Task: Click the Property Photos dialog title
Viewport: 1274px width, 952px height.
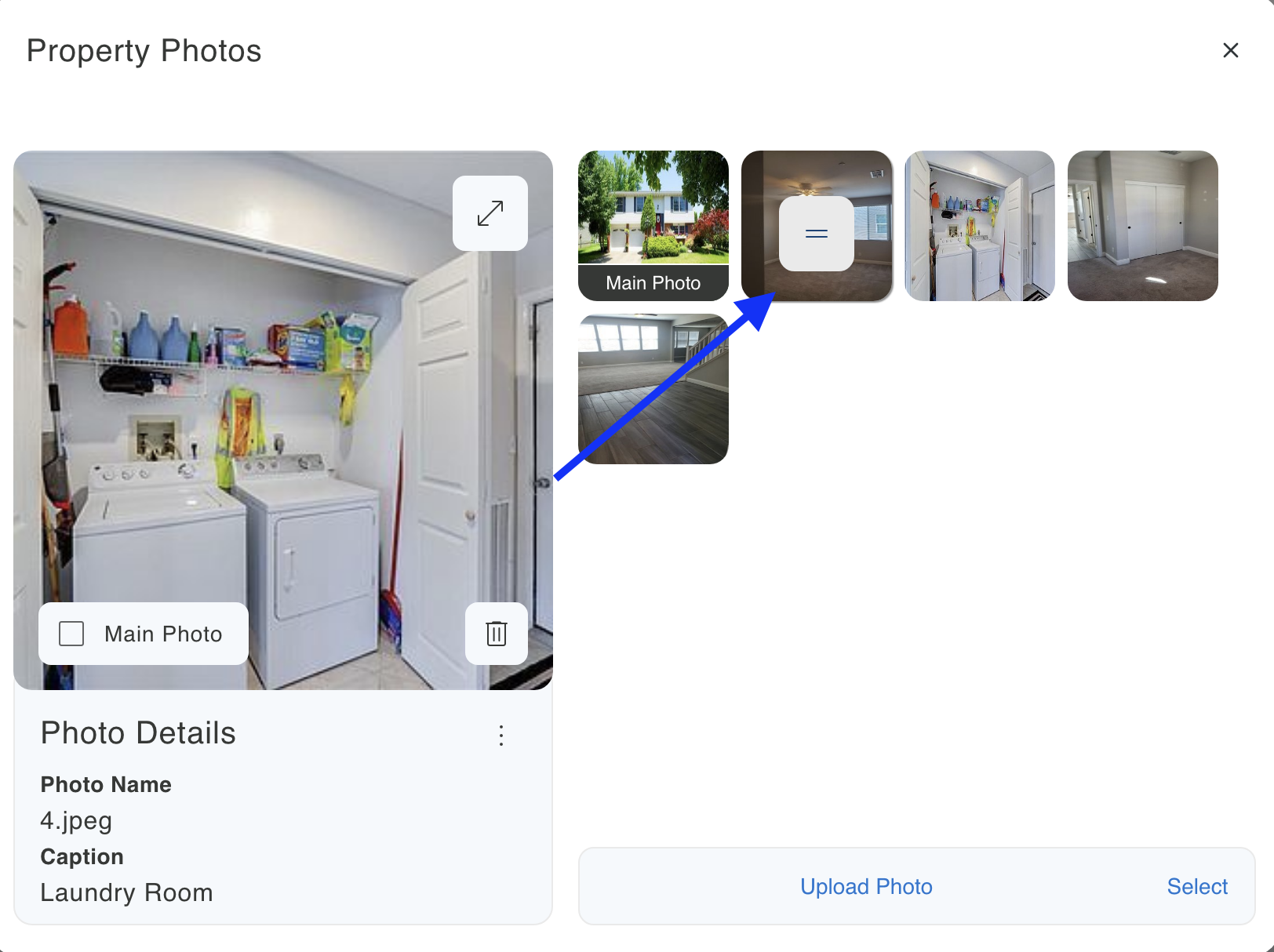Action: tap(144, 51)
